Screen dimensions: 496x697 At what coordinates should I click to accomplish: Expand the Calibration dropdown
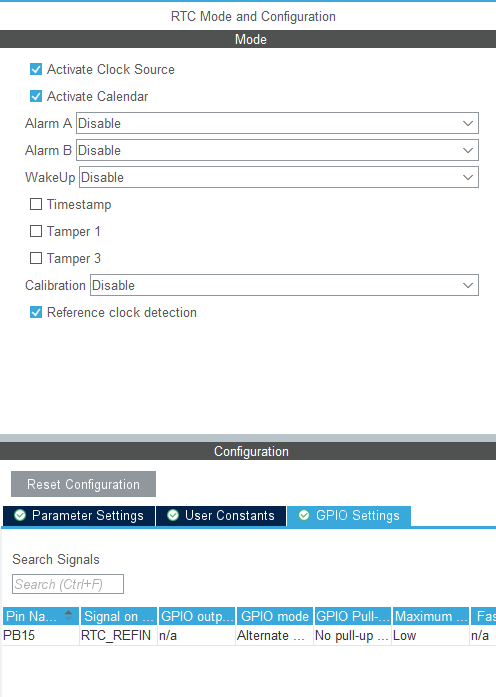click(284, 285)
